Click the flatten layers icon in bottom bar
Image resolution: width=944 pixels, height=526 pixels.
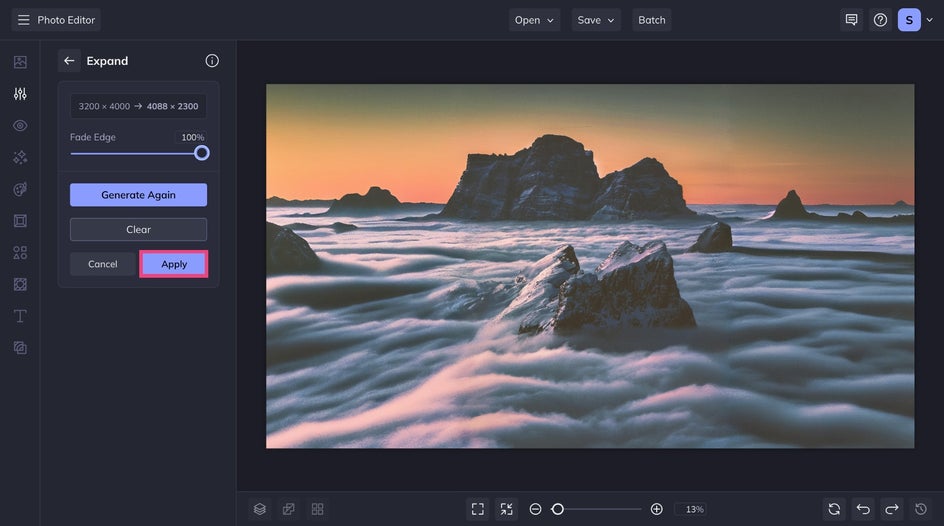[x=288, y=509]
